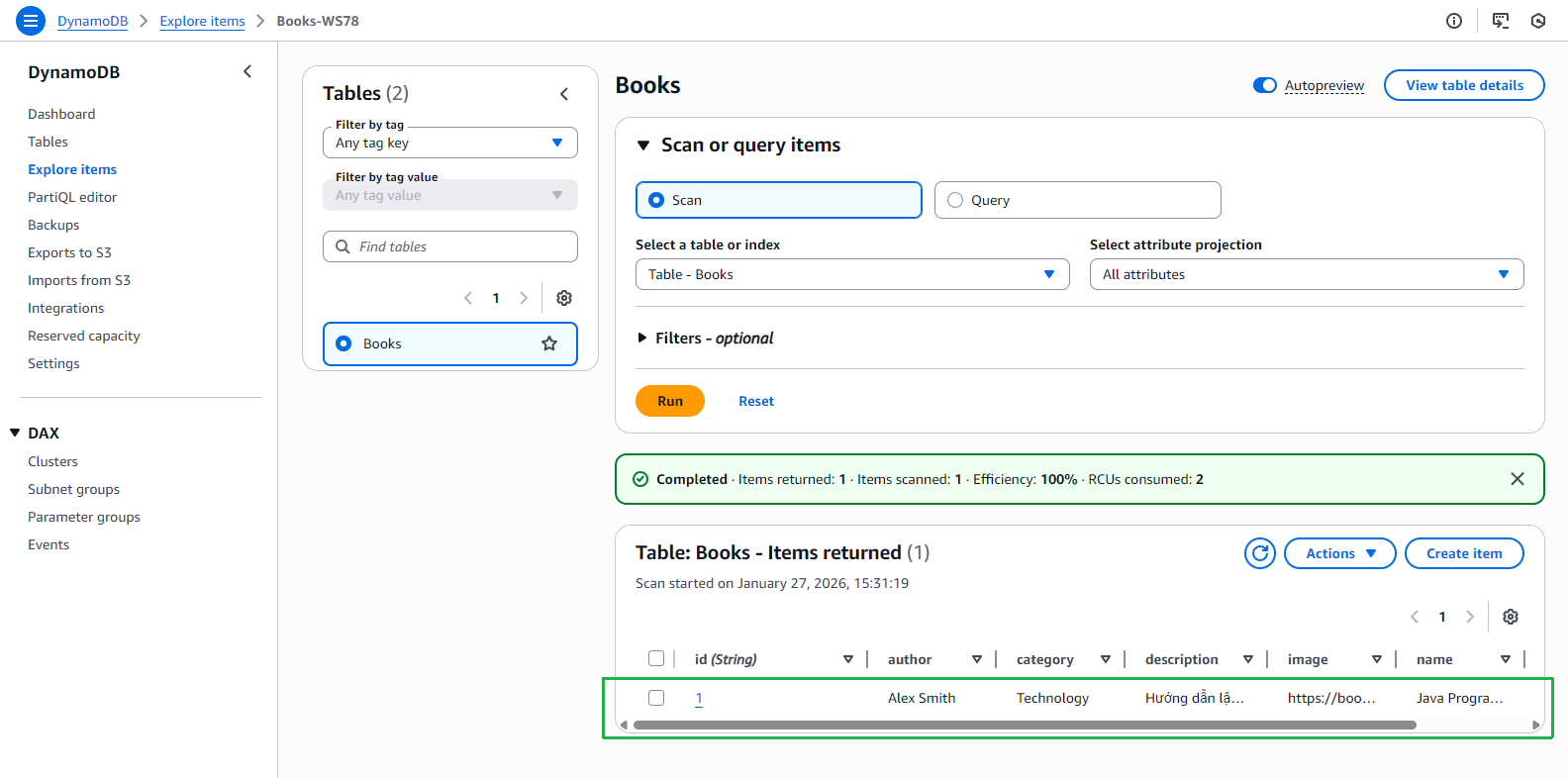The image size is (1568, 778).
Task: Select the Scan radio option
Action: (x=655, y=200)
